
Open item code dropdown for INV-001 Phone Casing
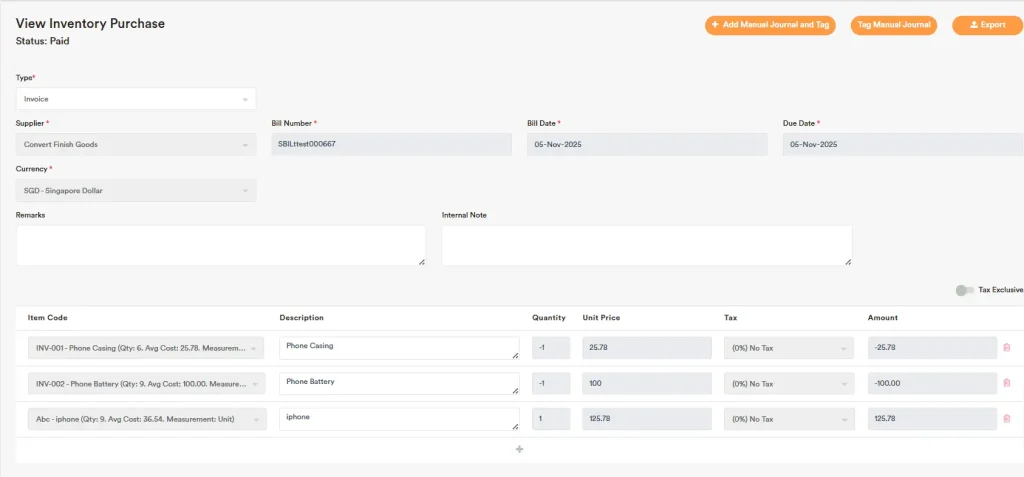(x=146, y=348)
